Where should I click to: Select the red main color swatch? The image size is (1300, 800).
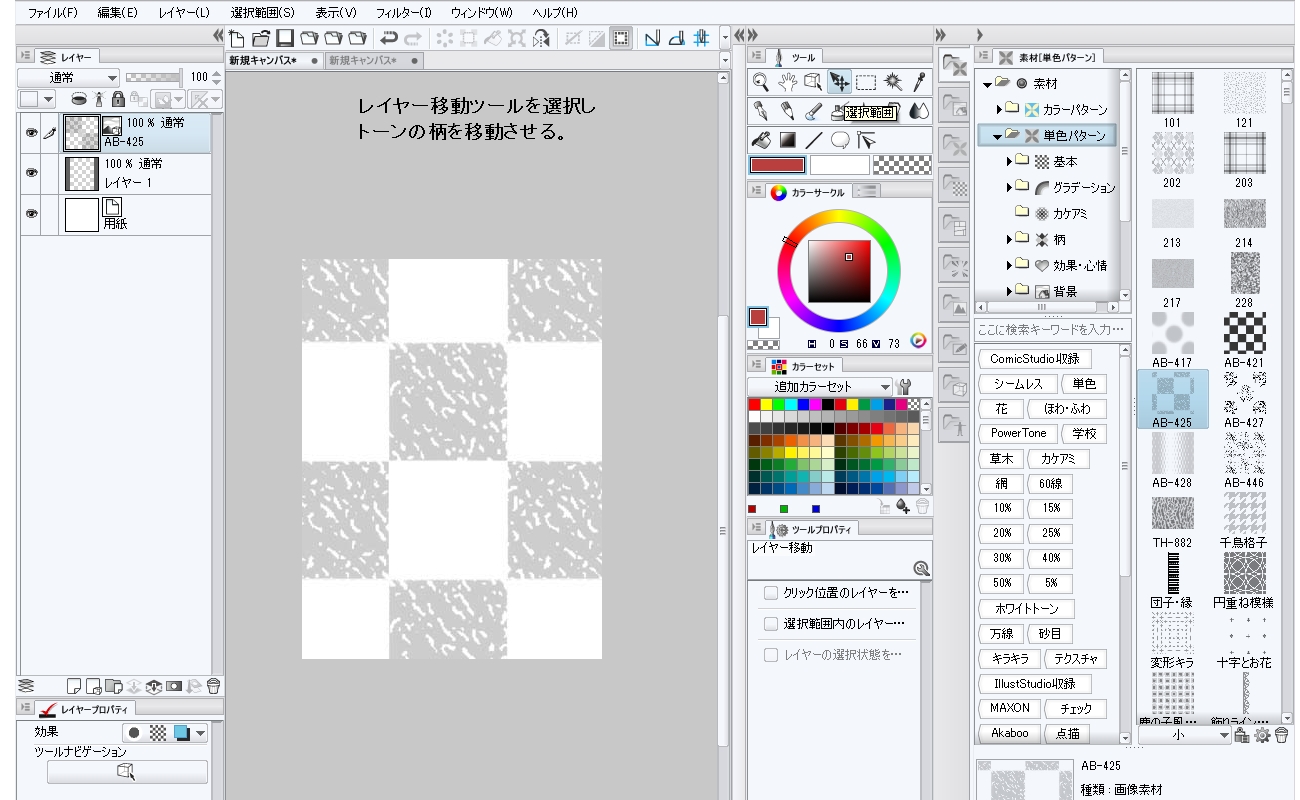coord(776,165)
